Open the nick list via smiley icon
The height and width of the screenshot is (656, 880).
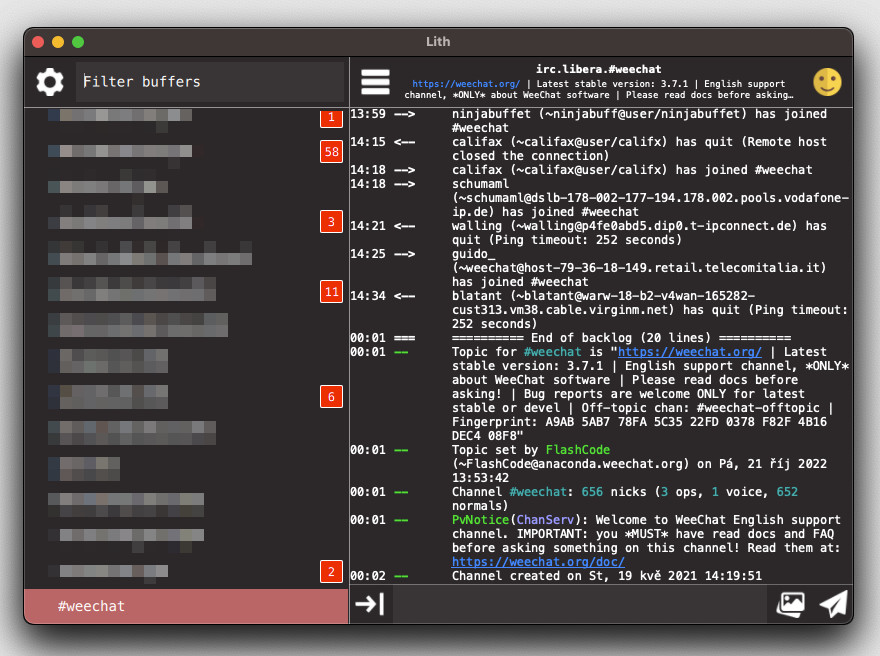click(x=827, y=82)
